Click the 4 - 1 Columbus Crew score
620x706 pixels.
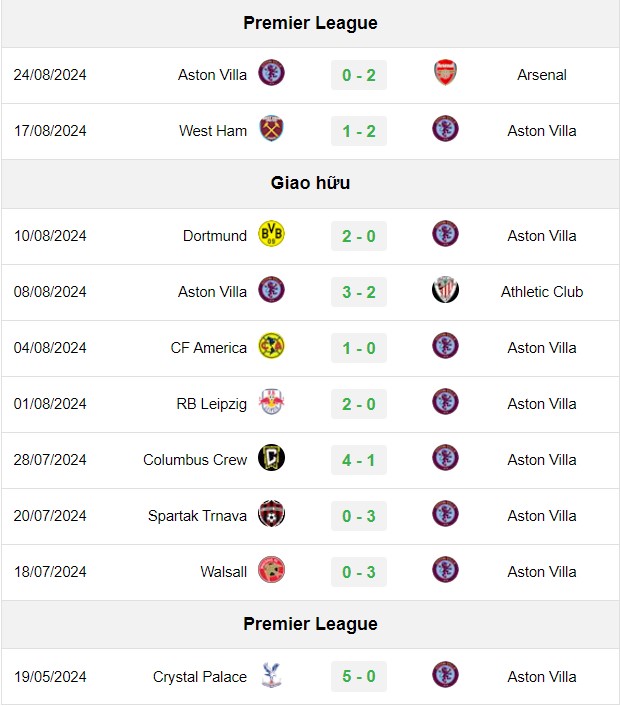click(x=359, y=460)
